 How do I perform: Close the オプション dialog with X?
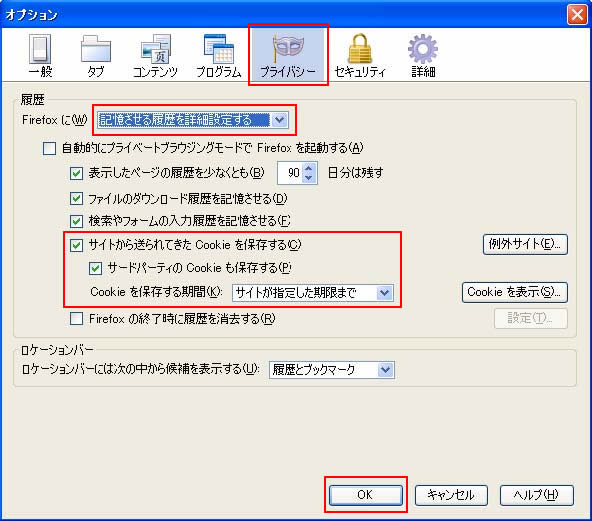pos(577,15)
